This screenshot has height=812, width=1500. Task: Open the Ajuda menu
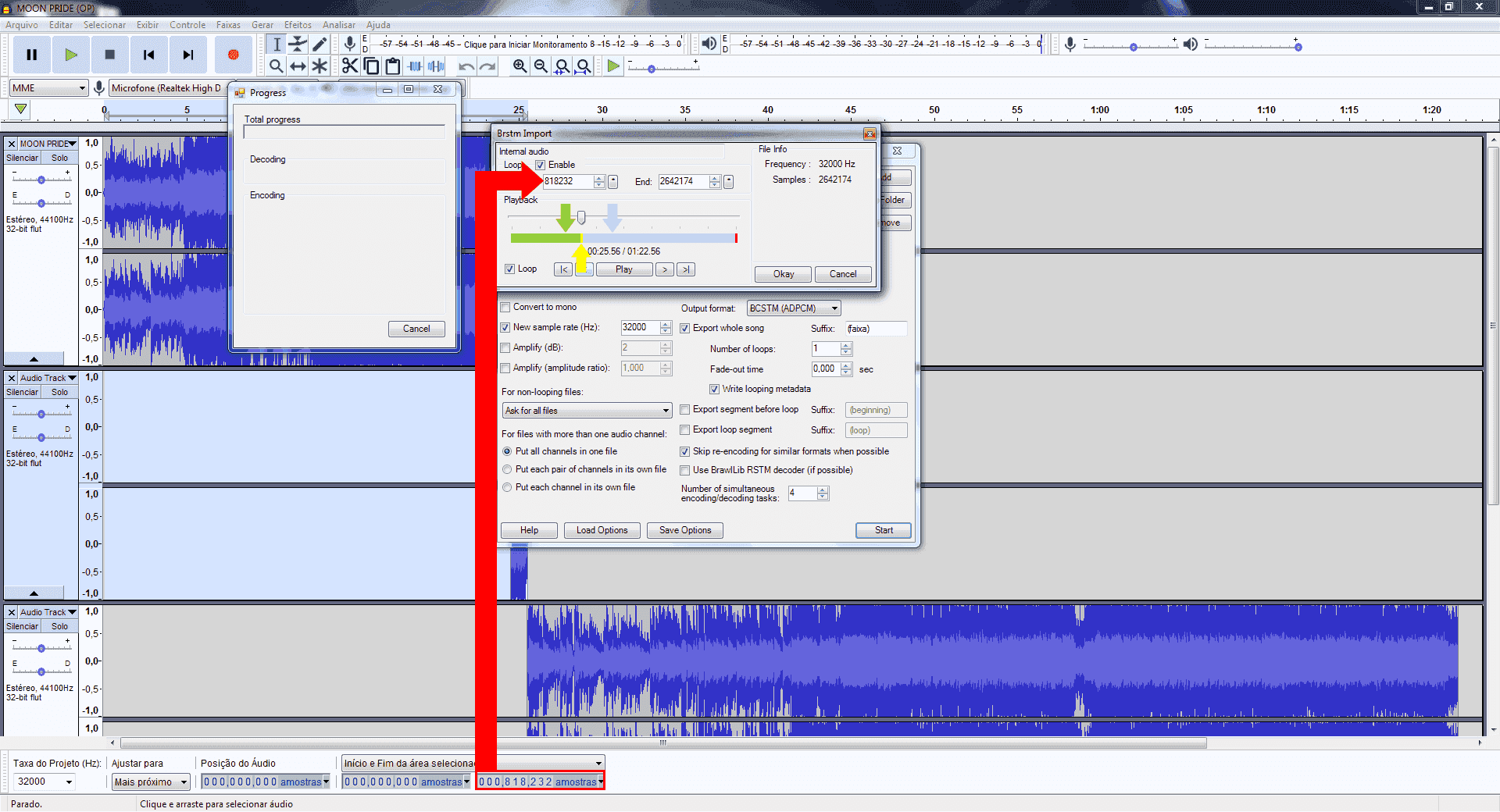coord(378,25)
